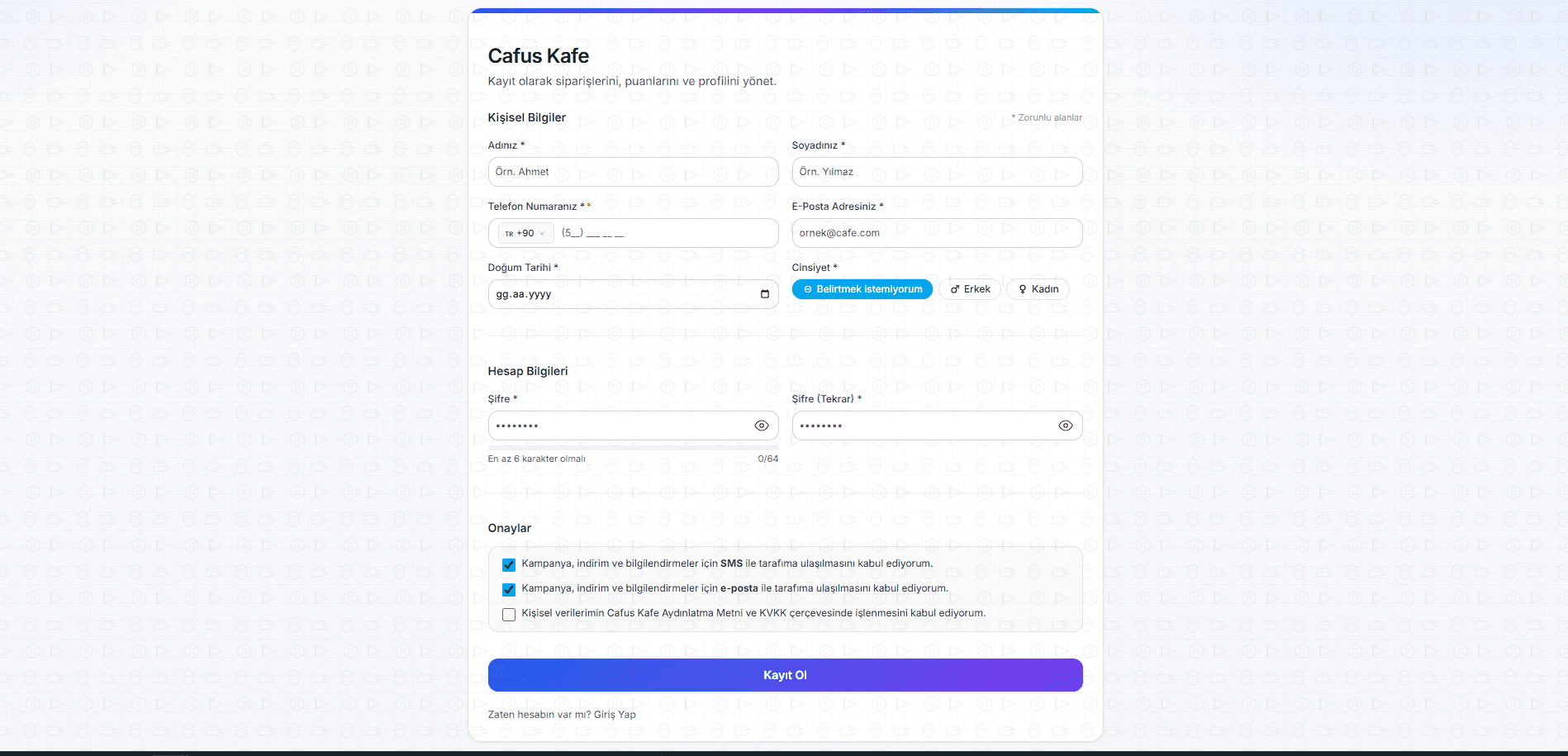The width and height of the screenshot is (1568, 756).
Task: Click the male symbol icon on Erkek
Action: pyautogui.click(x=955, y=289)
